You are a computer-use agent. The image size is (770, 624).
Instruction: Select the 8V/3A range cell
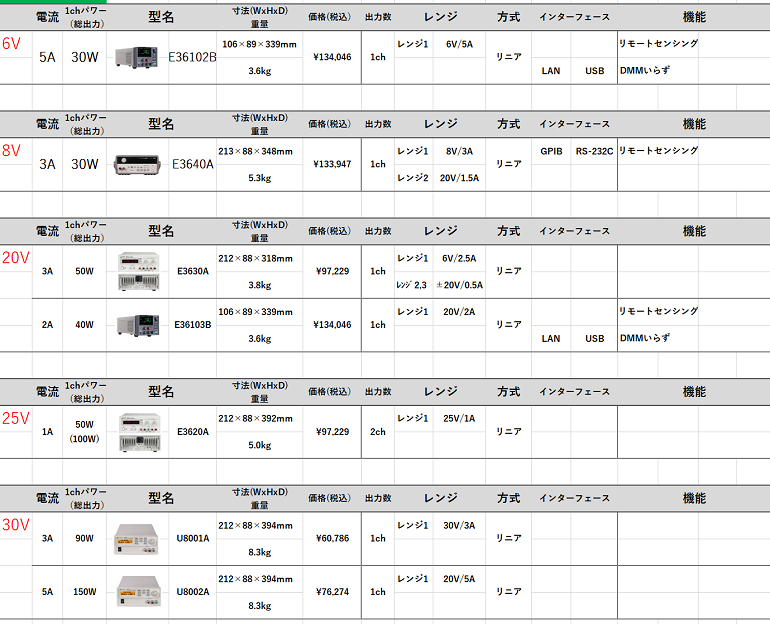point(459,151)
